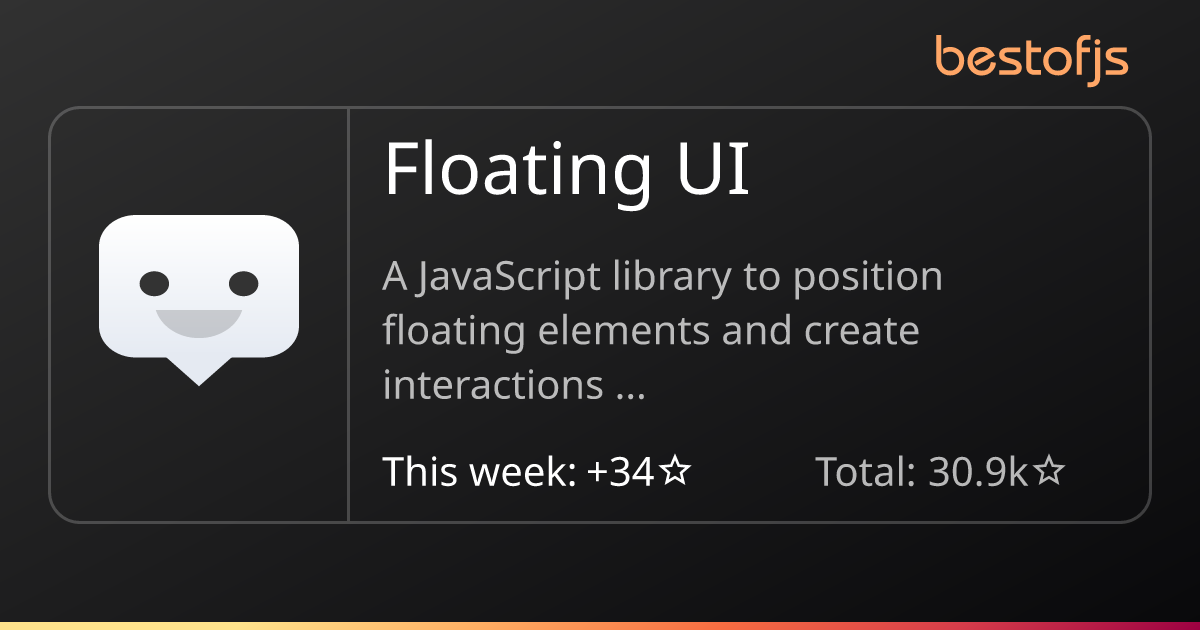Click the bestofjs logo
Screen dimensions: 1200x630
coord(1031,58)
